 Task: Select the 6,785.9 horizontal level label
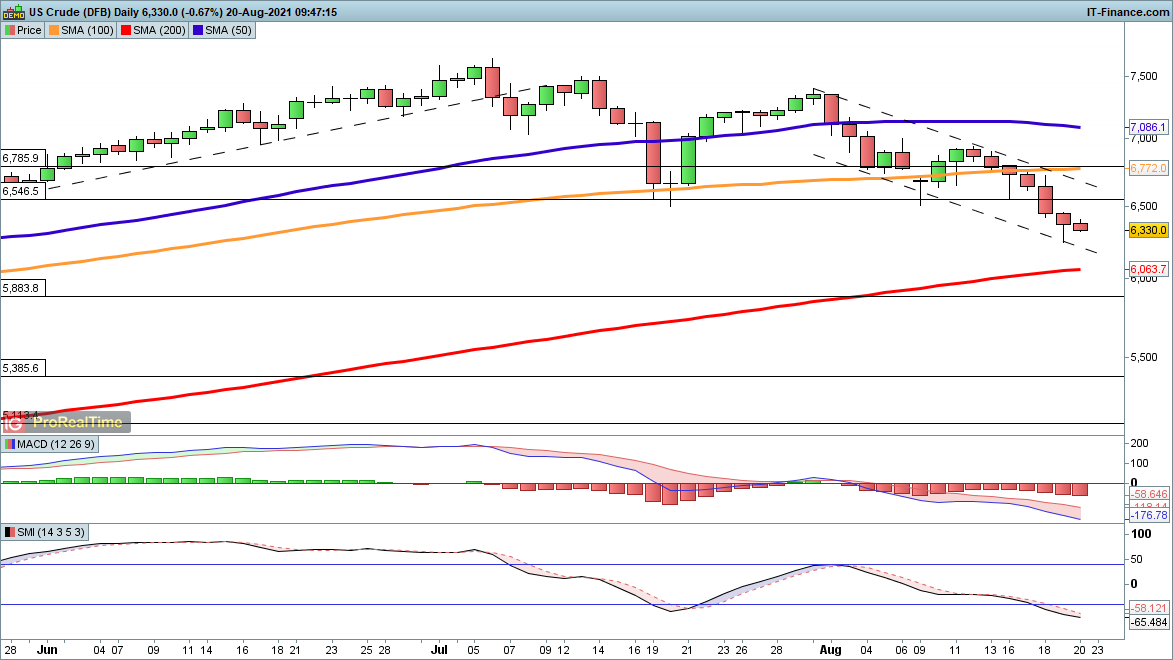pos(21,158)
